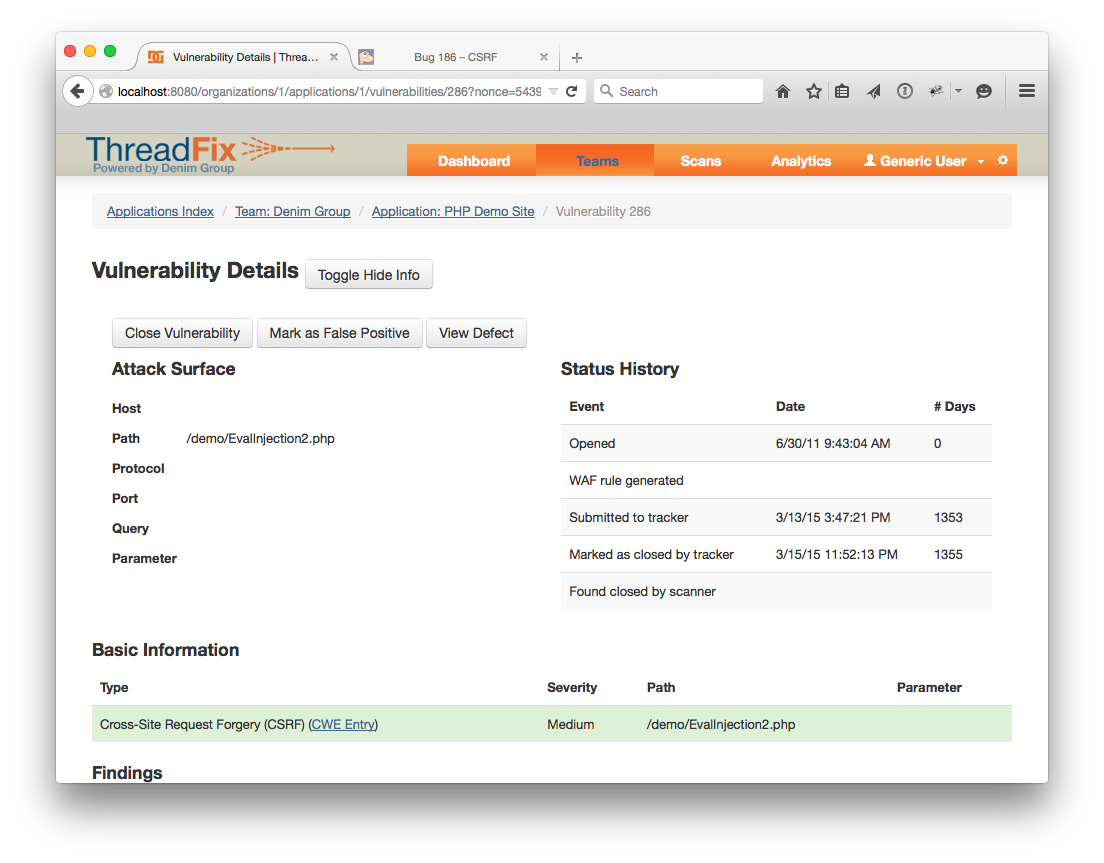Click the /demo/EvalInjection2.php attack surface path
Image resolution: width=1104 pixels, height=863 pixels.
pos(261,439)
